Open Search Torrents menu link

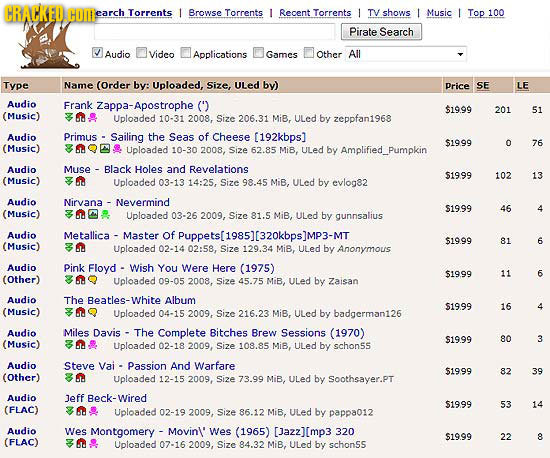tap(134, 13)
